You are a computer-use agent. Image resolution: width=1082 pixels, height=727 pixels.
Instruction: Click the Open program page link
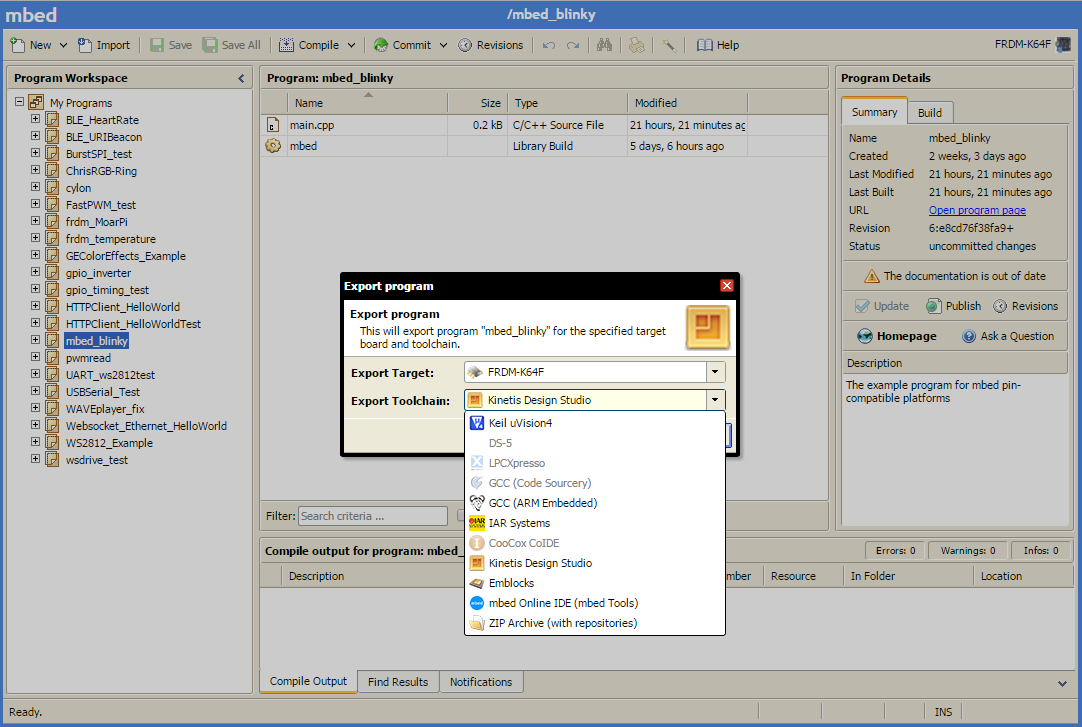[977, 210]
